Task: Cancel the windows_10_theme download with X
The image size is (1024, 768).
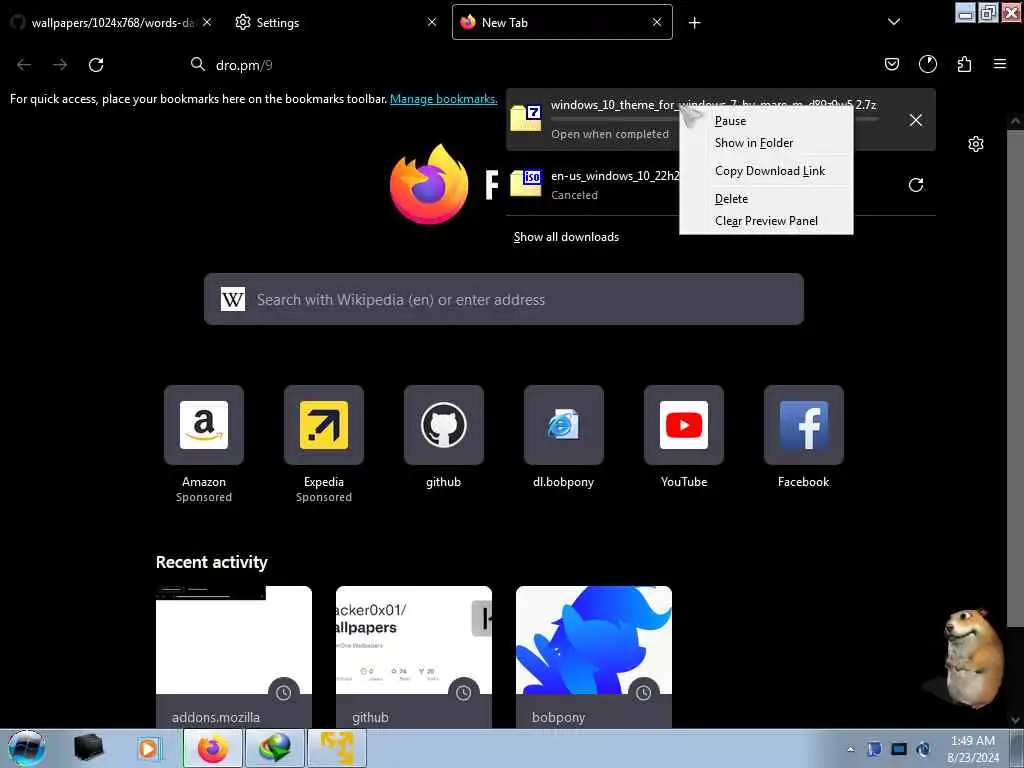Action: point(916,120)
